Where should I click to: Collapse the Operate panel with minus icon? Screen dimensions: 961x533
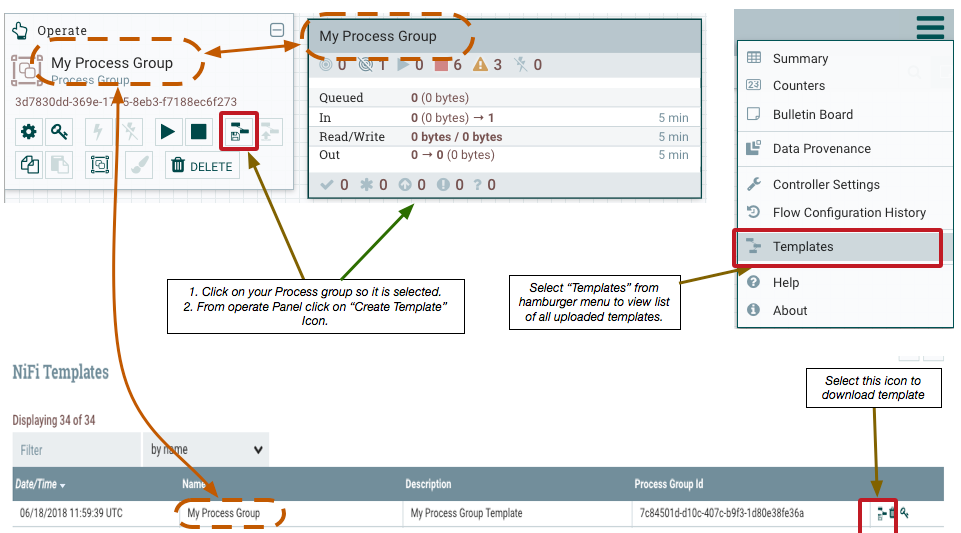[277, 29]
